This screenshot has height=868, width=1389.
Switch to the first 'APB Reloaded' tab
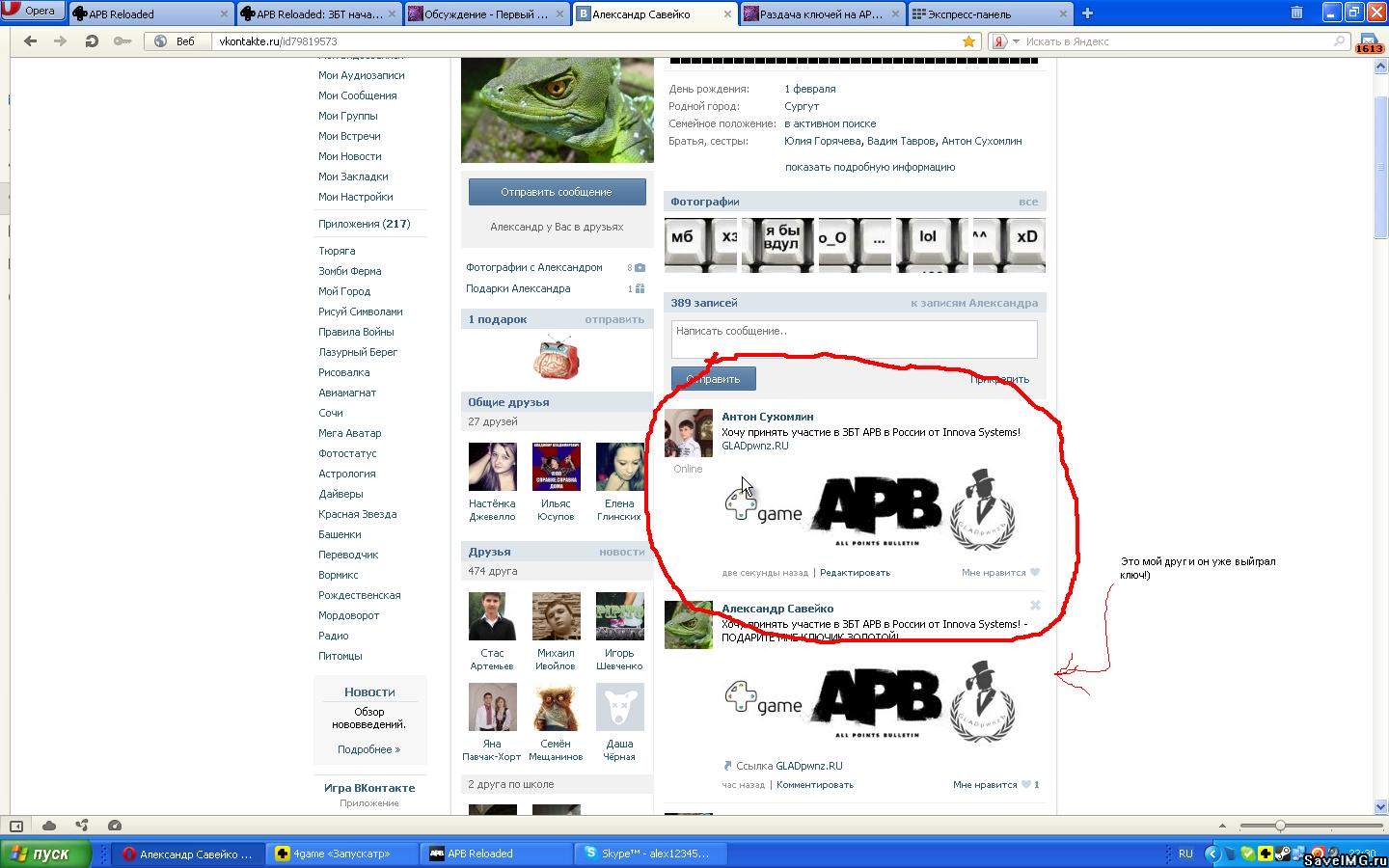[151, 14]
